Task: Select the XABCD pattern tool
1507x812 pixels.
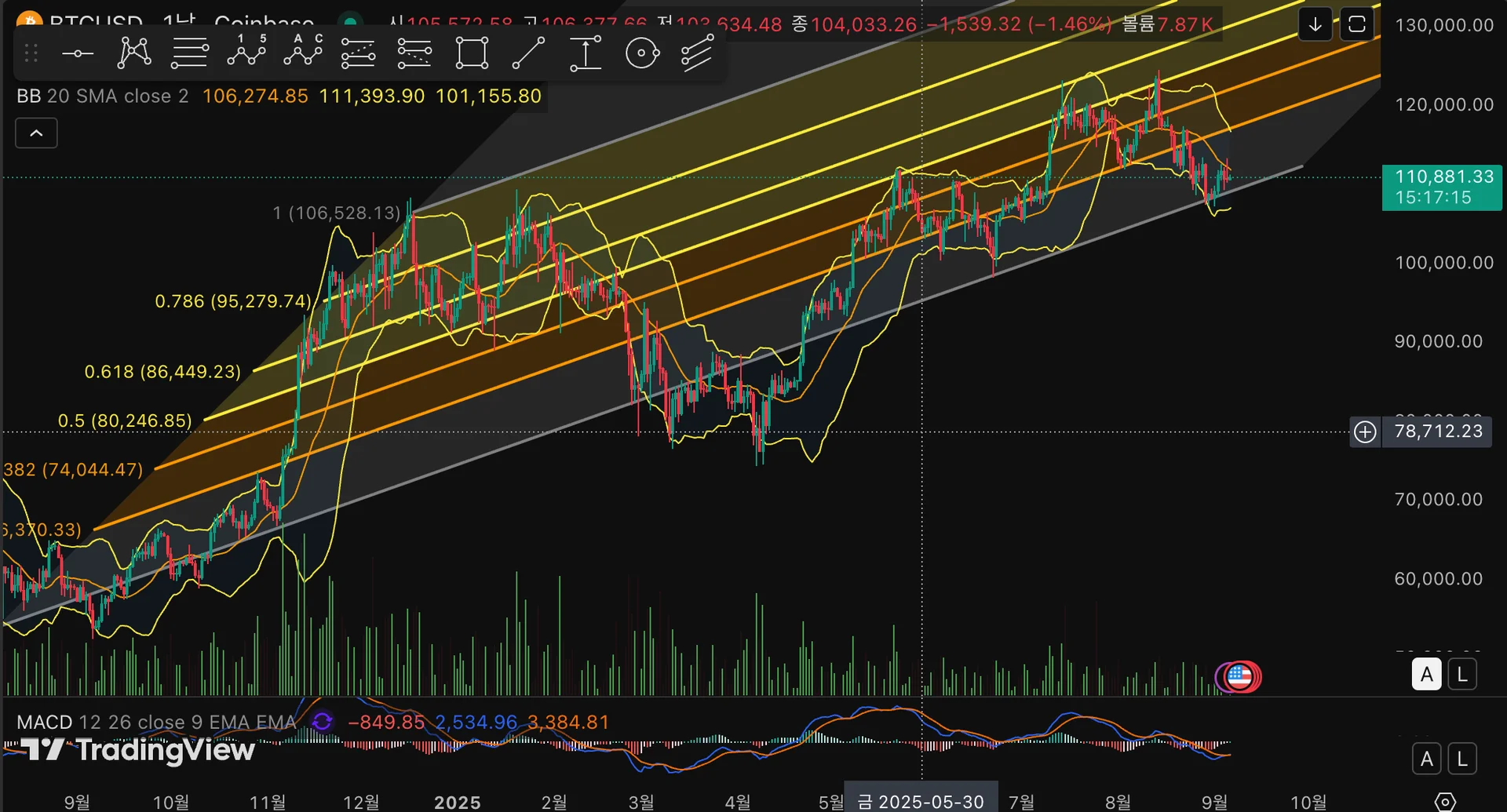Action: (x=134, y=53)
